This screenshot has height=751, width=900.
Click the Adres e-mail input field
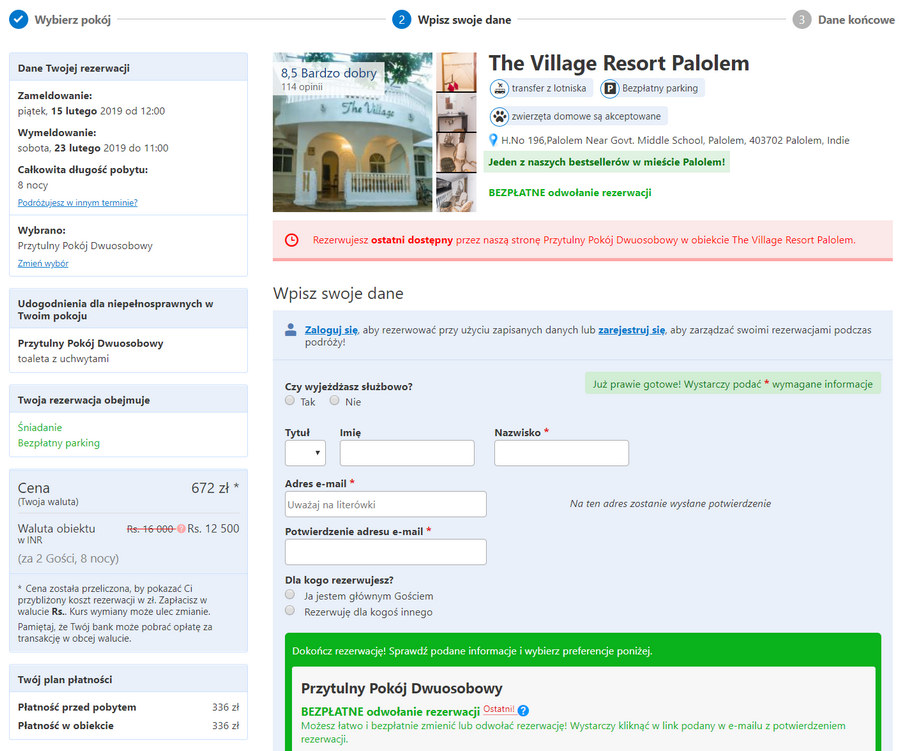coord(386,504)
